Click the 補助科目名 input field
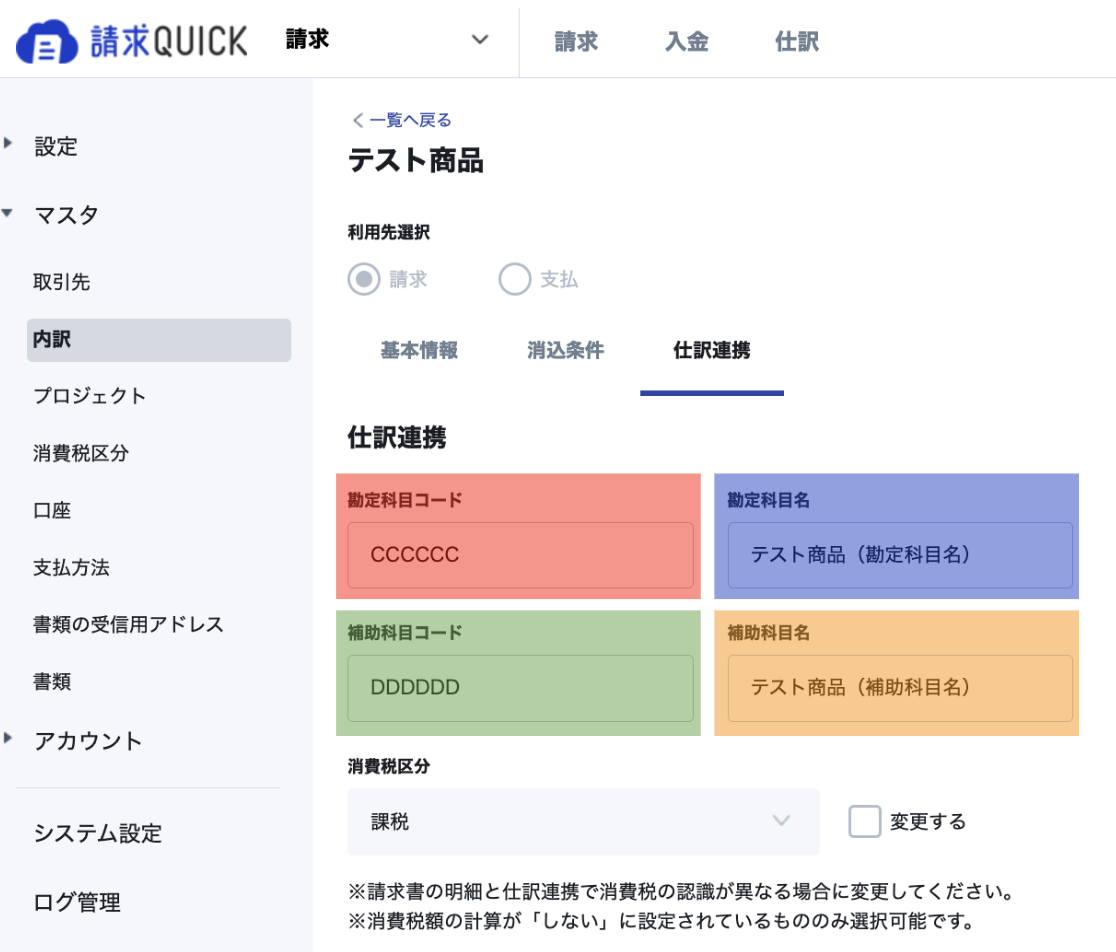1116x952 pixels. (900, 688)
